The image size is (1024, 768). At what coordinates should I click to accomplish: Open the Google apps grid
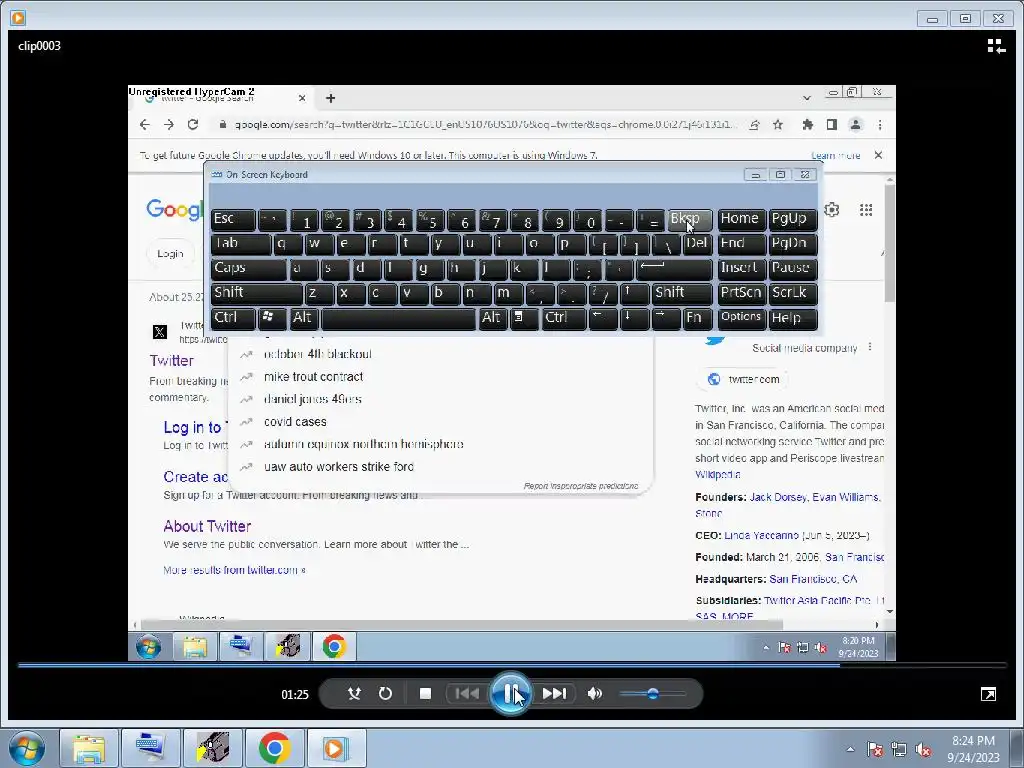(x=866, y=210)
